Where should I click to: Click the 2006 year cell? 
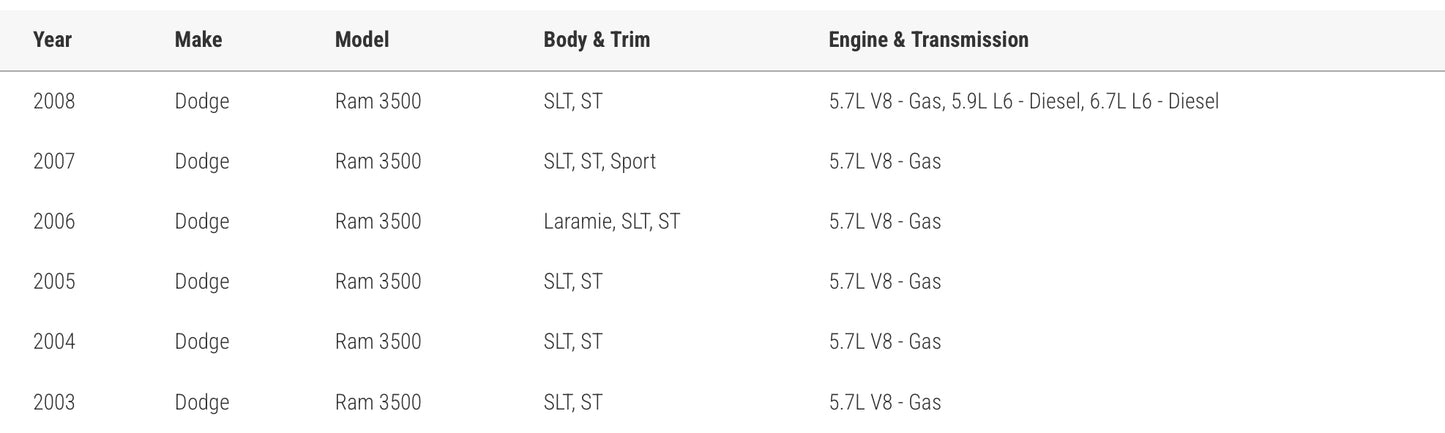point(54,221)
